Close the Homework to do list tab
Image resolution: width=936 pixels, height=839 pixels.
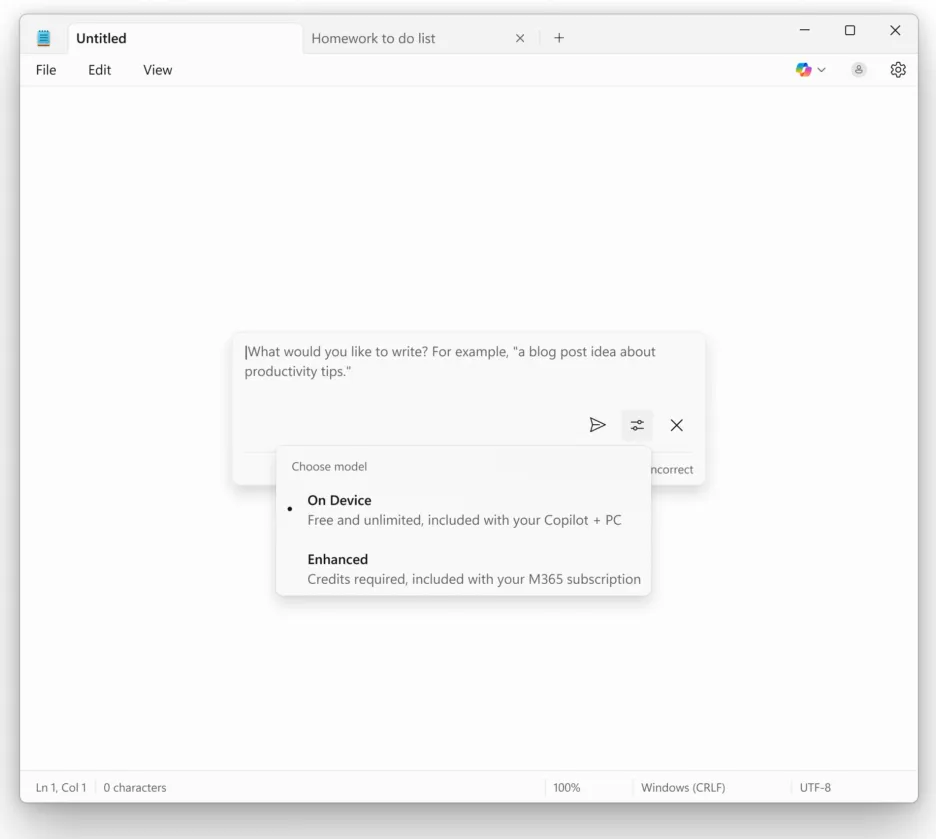(520, 37)
